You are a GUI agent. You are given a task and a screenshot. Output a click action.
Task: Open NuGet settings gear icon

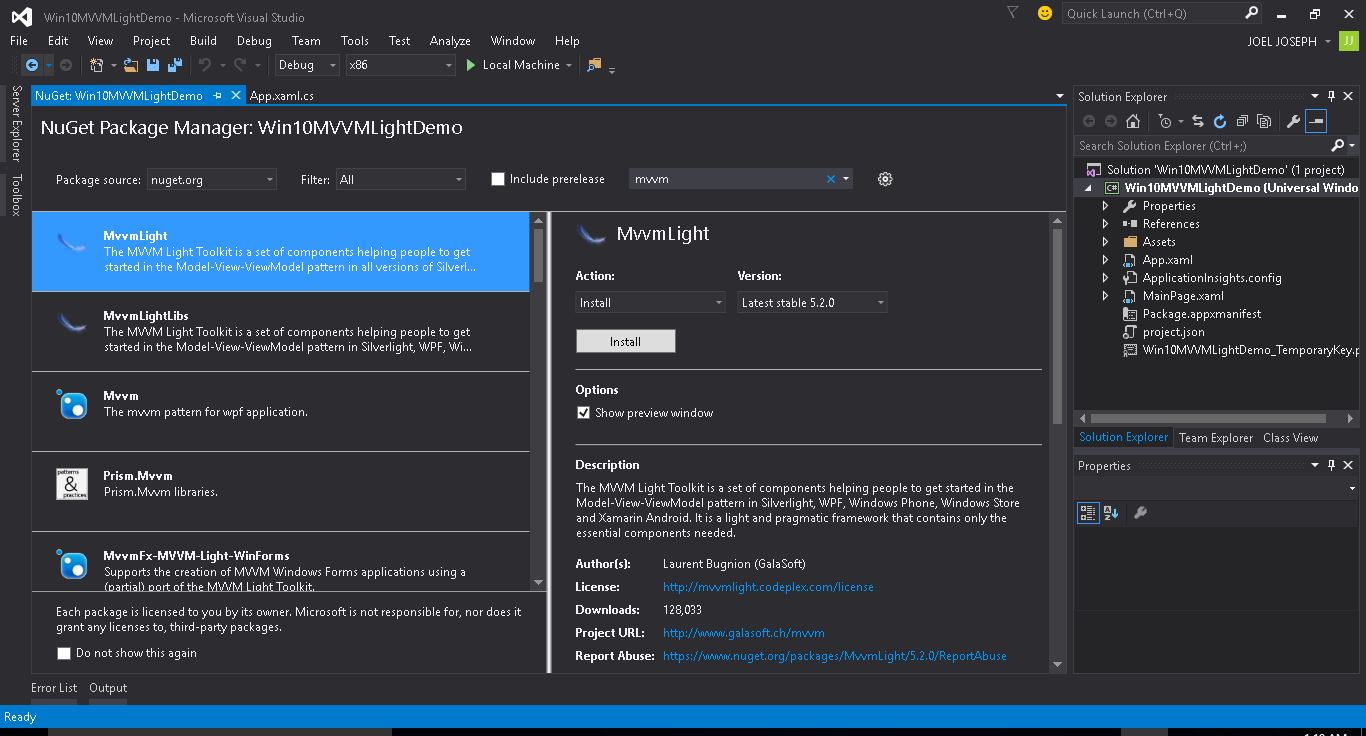pos(885,179)
